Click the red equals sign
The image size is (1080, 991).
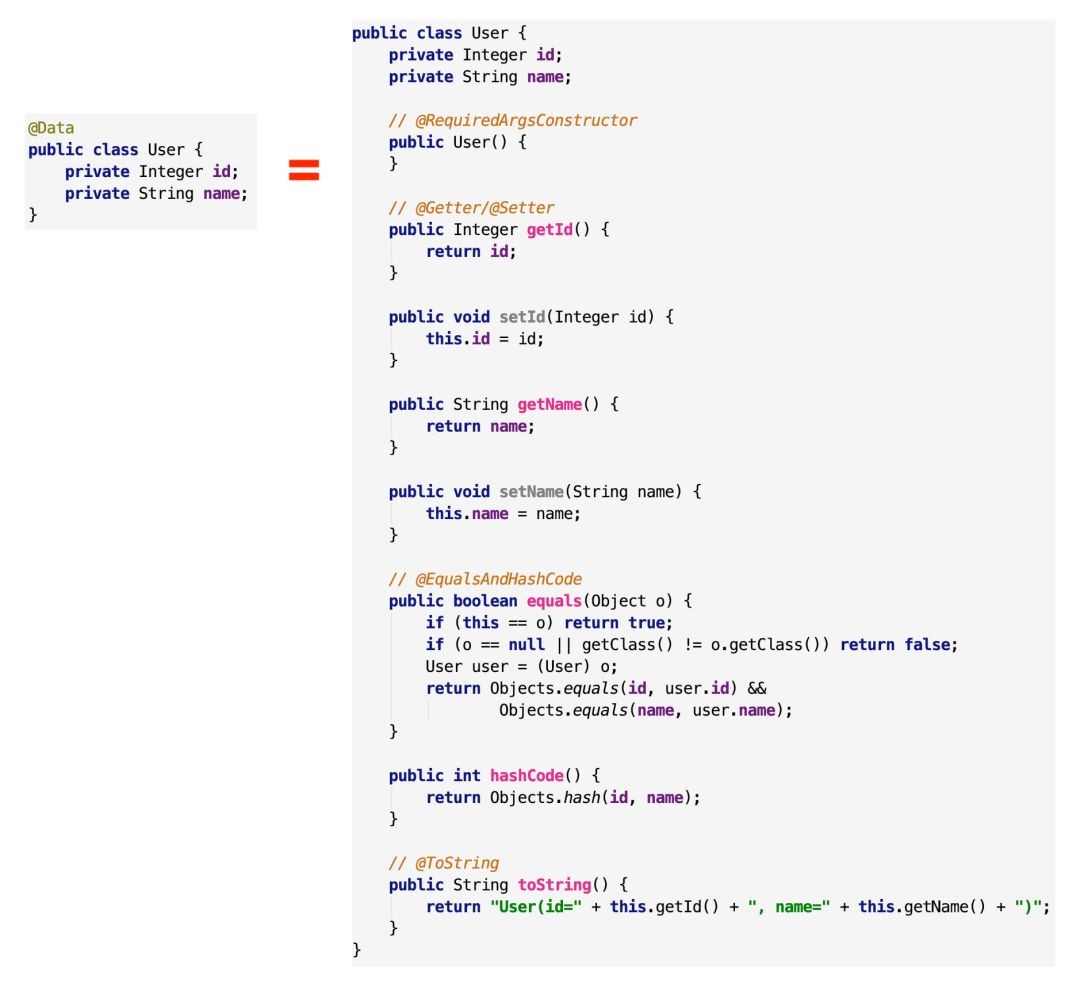304,169
